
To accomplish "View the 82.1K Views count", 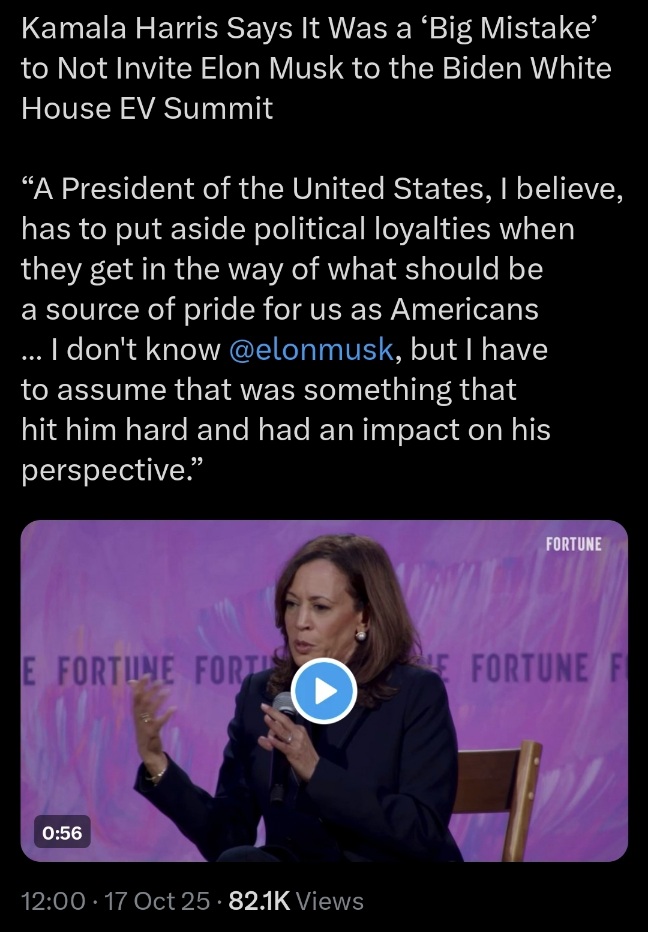I will point(296,901).
